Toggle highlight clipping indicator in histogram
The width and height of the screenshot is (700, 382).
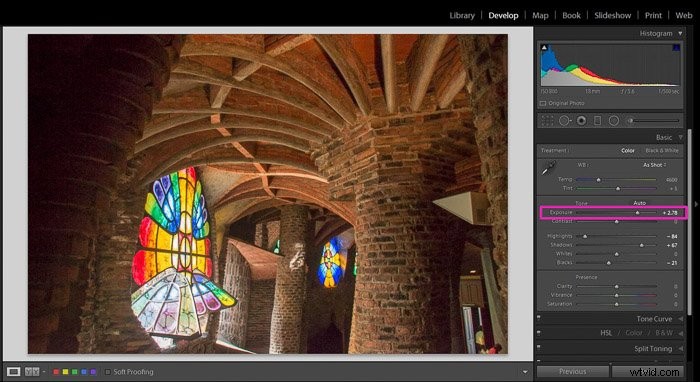coord(676,47)
